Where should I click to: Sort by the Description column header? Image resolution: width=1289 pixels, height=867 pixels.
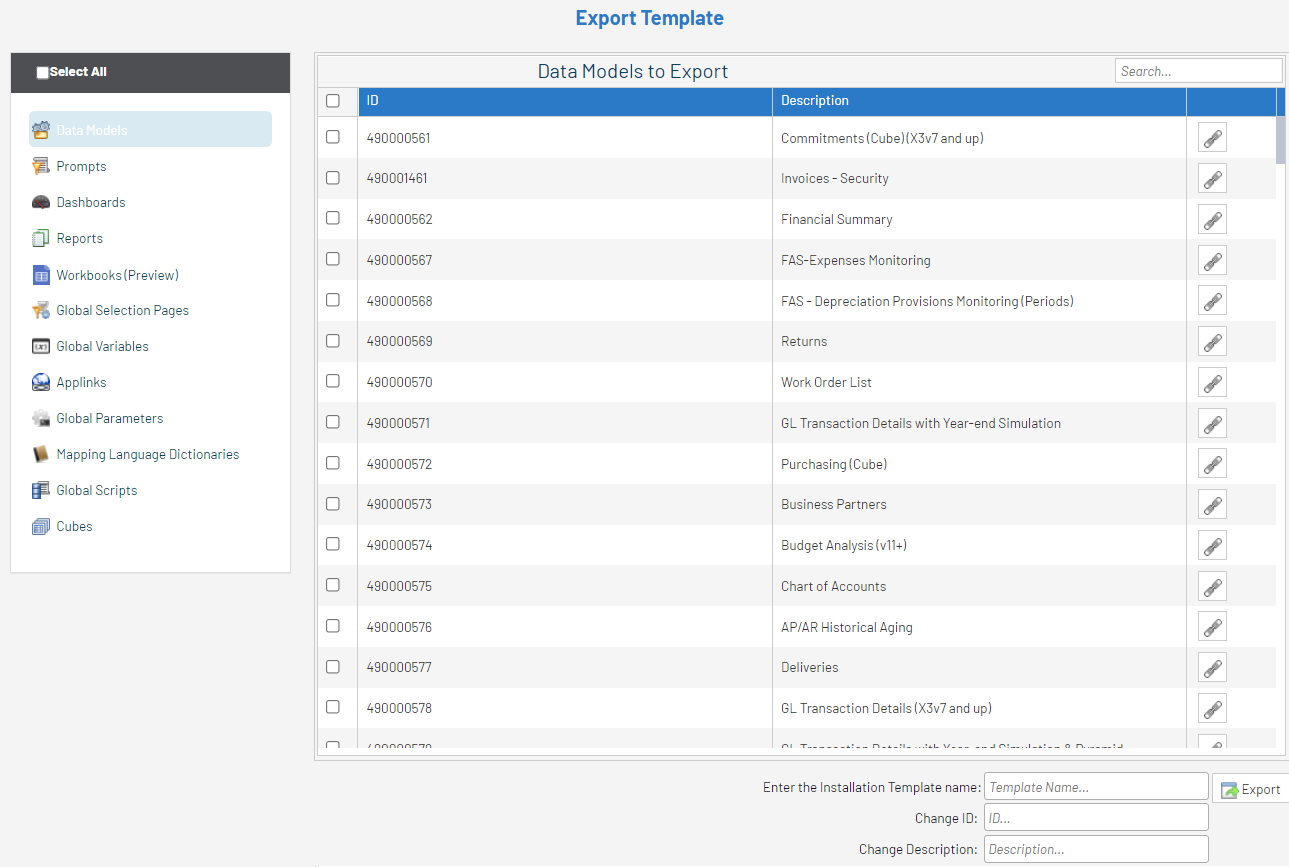[815, 101]
